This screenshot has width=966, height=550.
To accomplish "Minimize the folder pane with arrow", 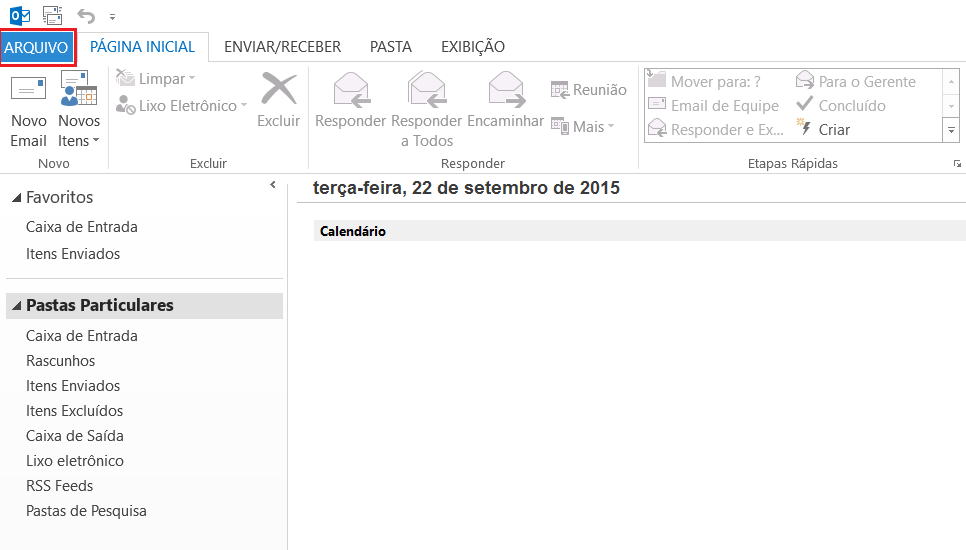I will (273, 186).
